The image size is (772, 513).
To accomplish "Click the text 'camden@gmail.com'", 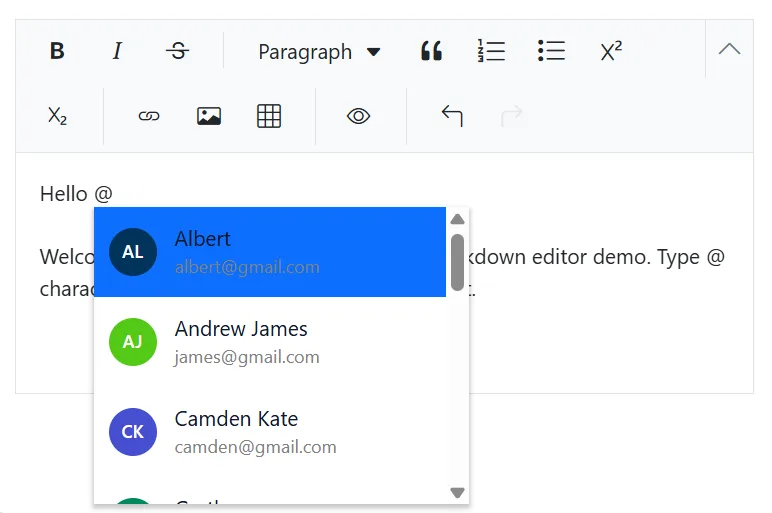I will point(256,447).
